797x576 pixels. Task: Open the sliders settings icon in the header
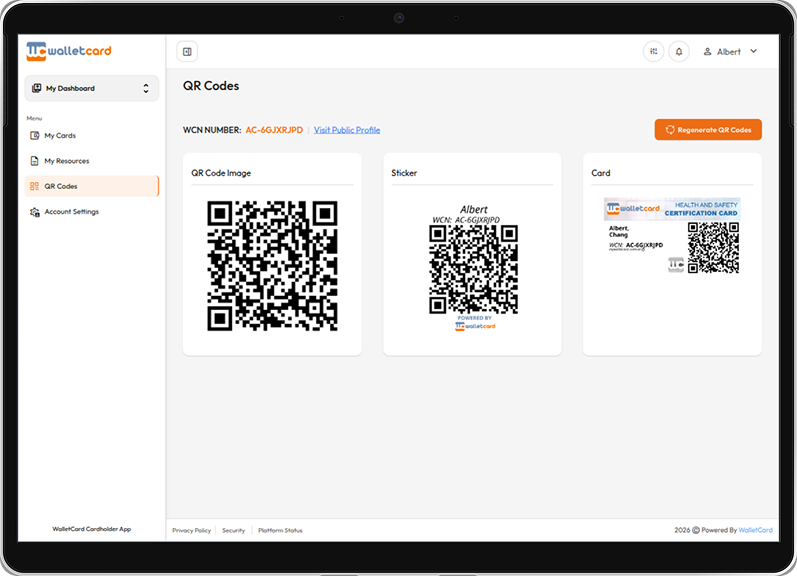654,51
